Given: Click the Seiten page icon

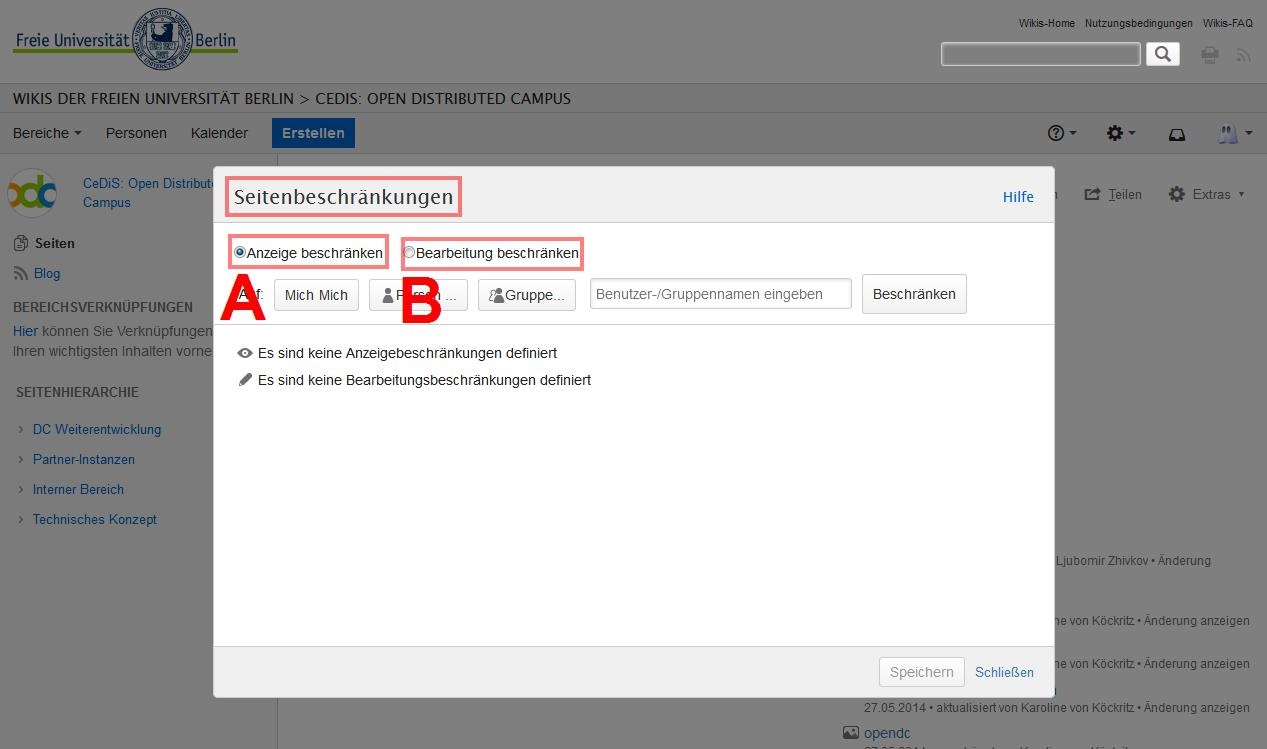Looking at the screenshot, I should point(21,243).
